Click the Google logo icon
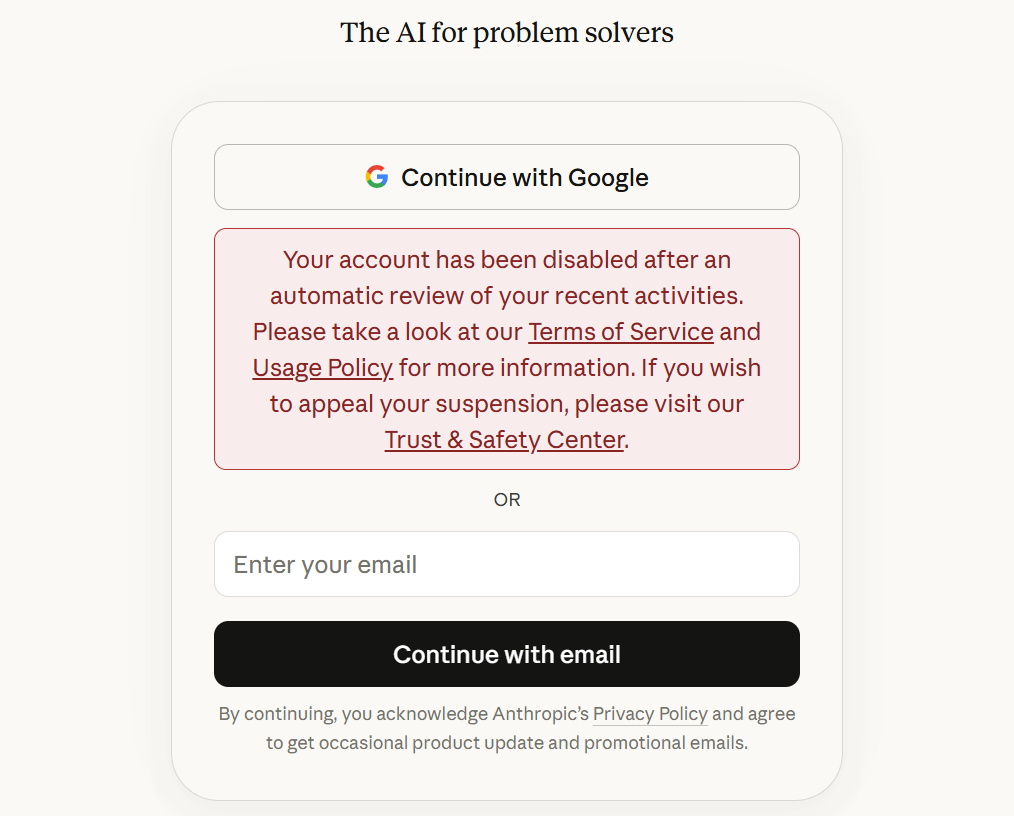The width and height of the screenshot is (1014, 816). coord(376,177)
